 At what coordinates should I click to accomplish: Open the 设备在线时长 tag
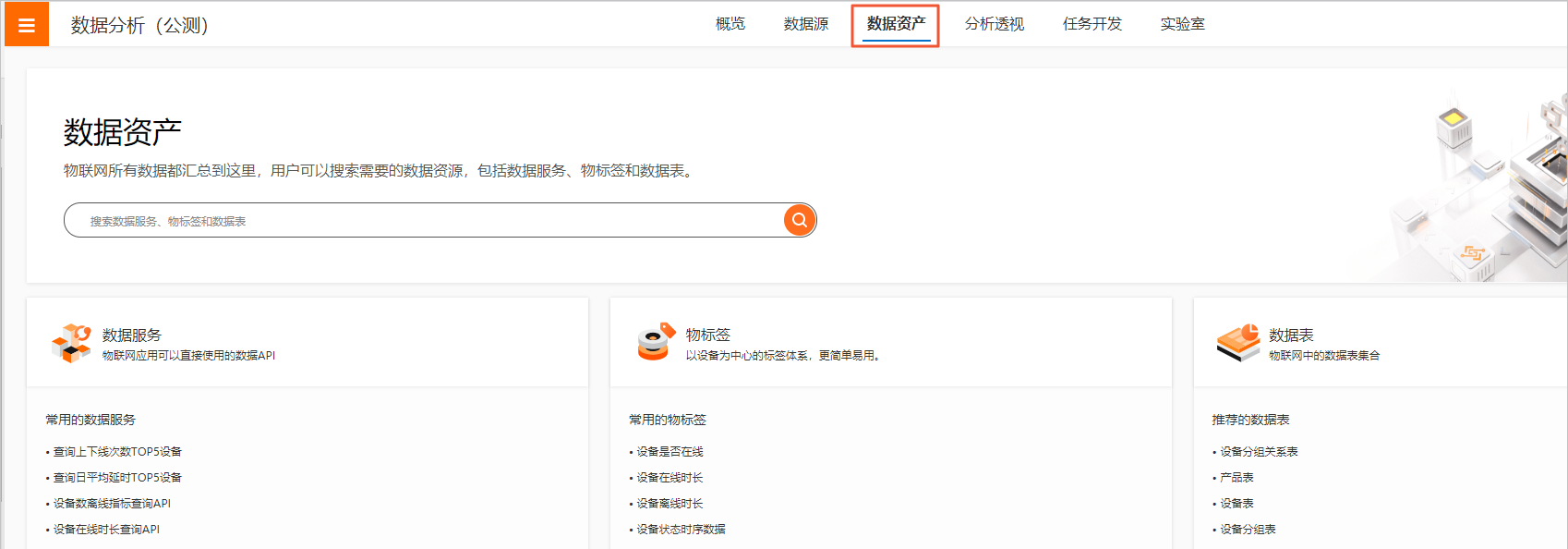[669, 478]
